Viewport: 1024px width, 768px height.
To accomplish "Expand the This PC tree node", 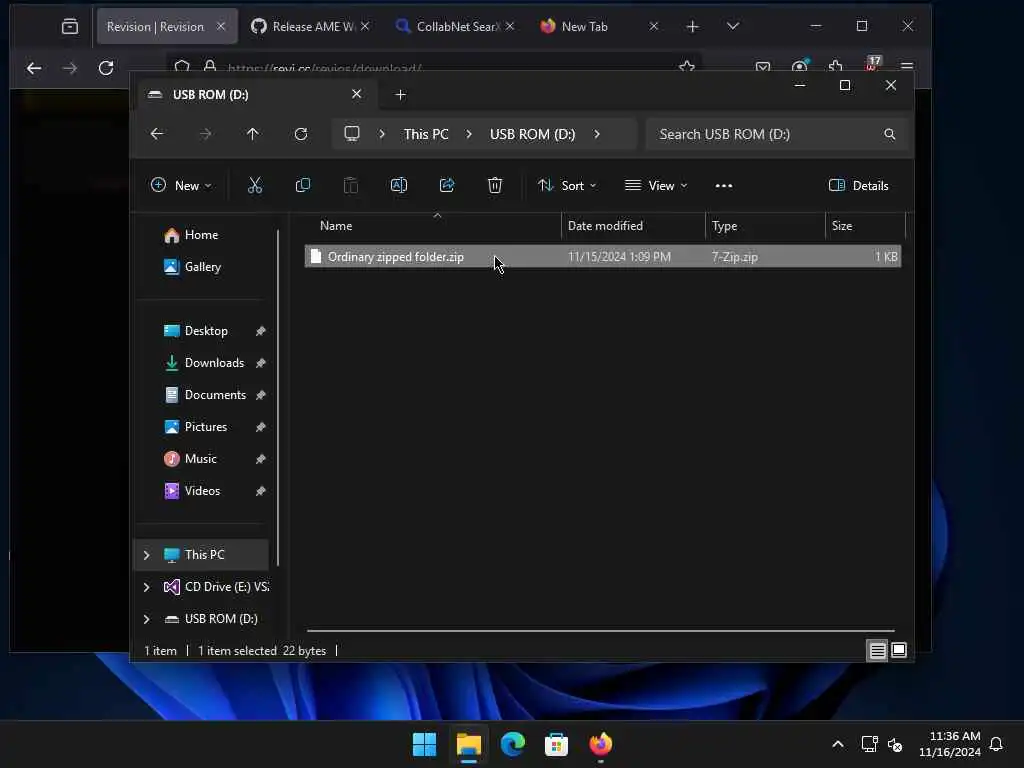I will 146,555.
